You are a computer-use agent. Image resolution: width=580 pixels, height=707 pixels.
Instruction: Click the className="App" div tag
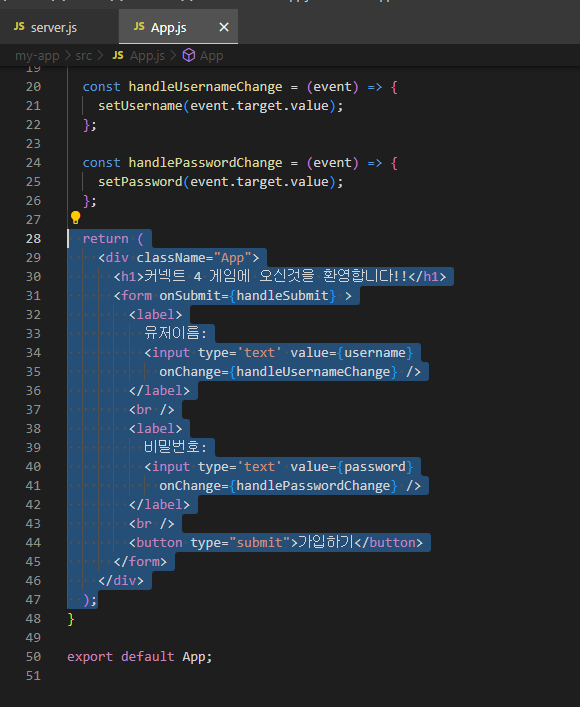[179, 257]
